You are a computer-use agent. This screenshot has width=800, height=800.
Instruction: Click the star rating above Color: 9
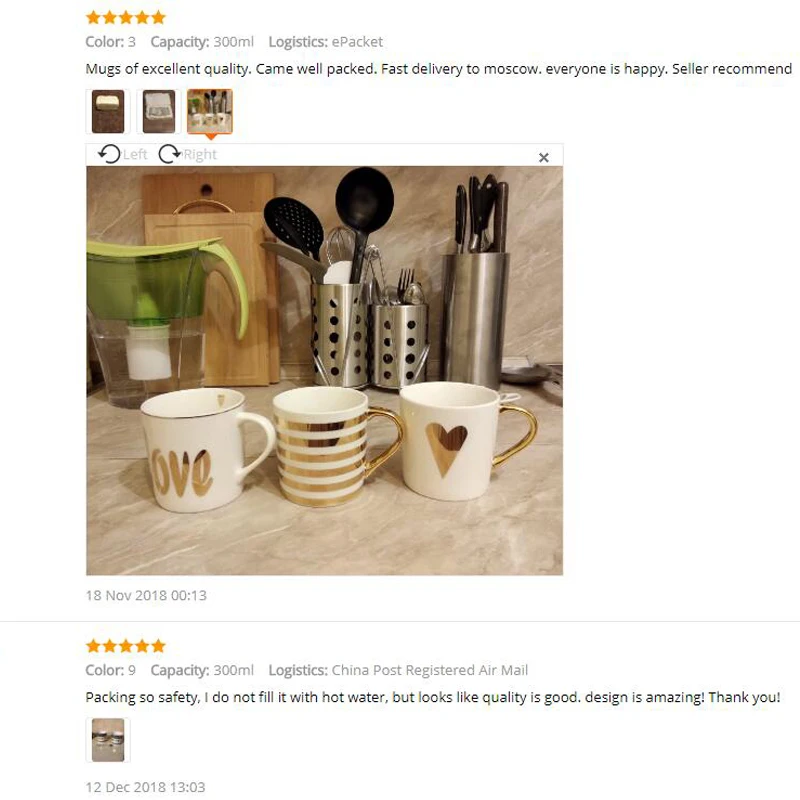coord(126,646)
